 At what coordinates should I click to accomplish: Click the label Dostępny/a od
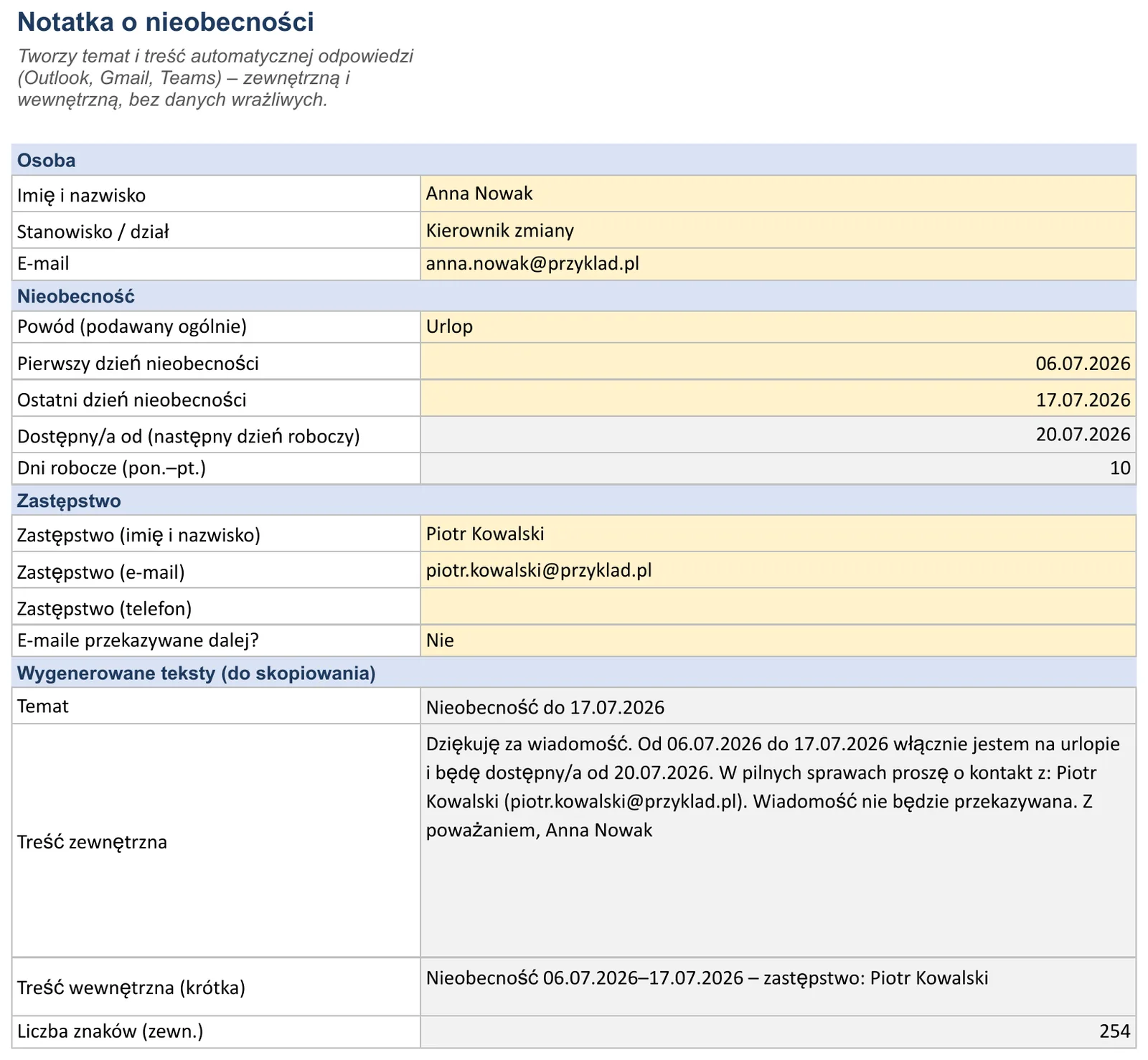189,437
